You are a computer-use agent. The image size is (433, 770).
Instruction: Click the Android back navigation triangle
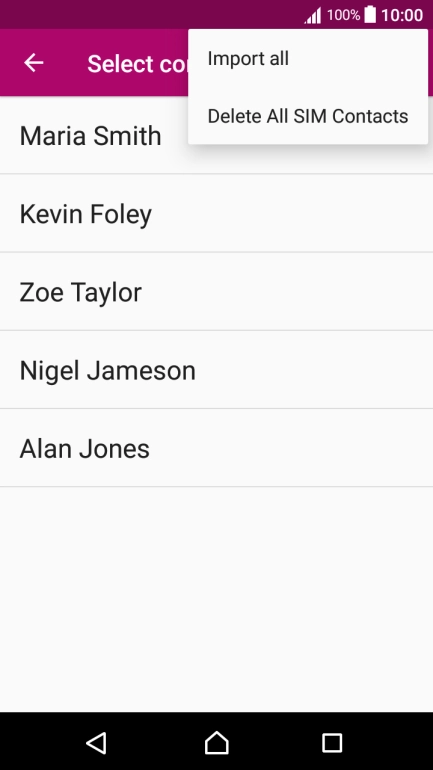click(97, 742)
